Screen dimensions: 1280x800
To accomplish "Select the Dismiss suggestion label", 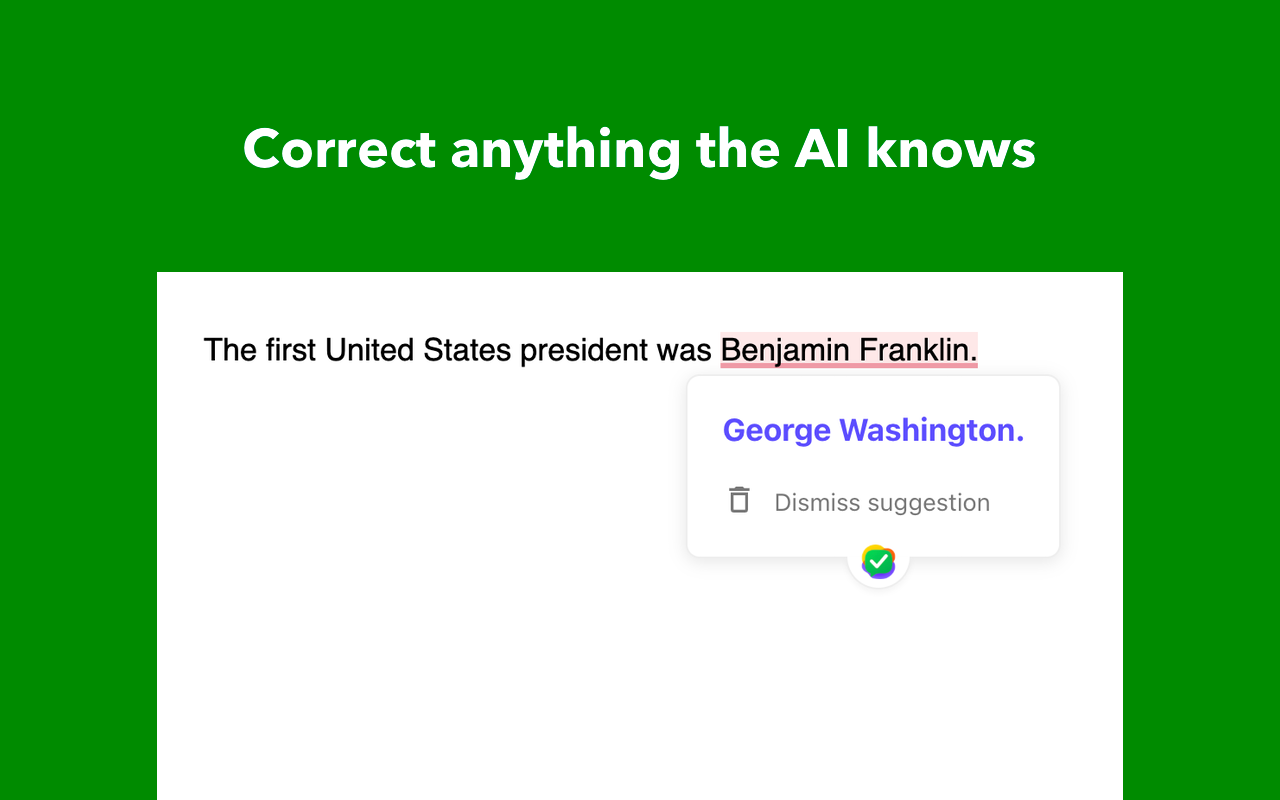I will pyautogui.click(x=882, y=502).
